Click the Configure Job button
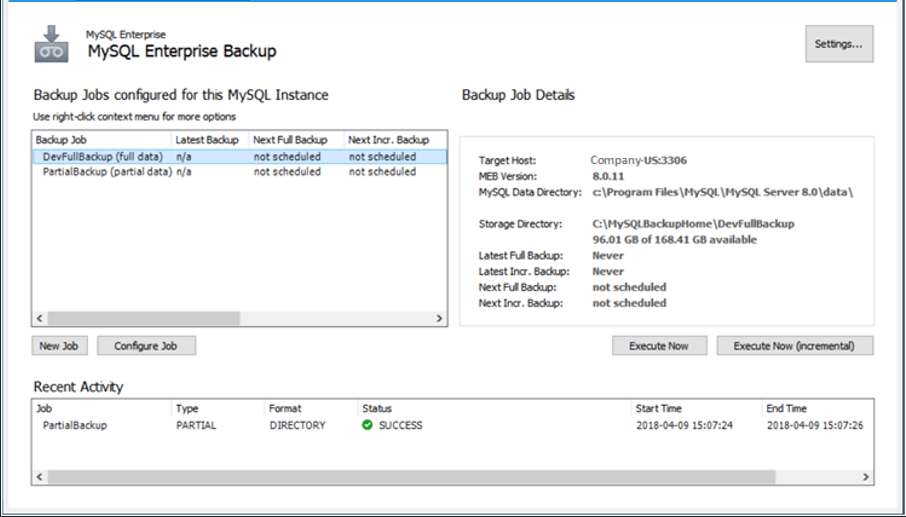This screenshot has height=517, width=906. coord(146,346)
